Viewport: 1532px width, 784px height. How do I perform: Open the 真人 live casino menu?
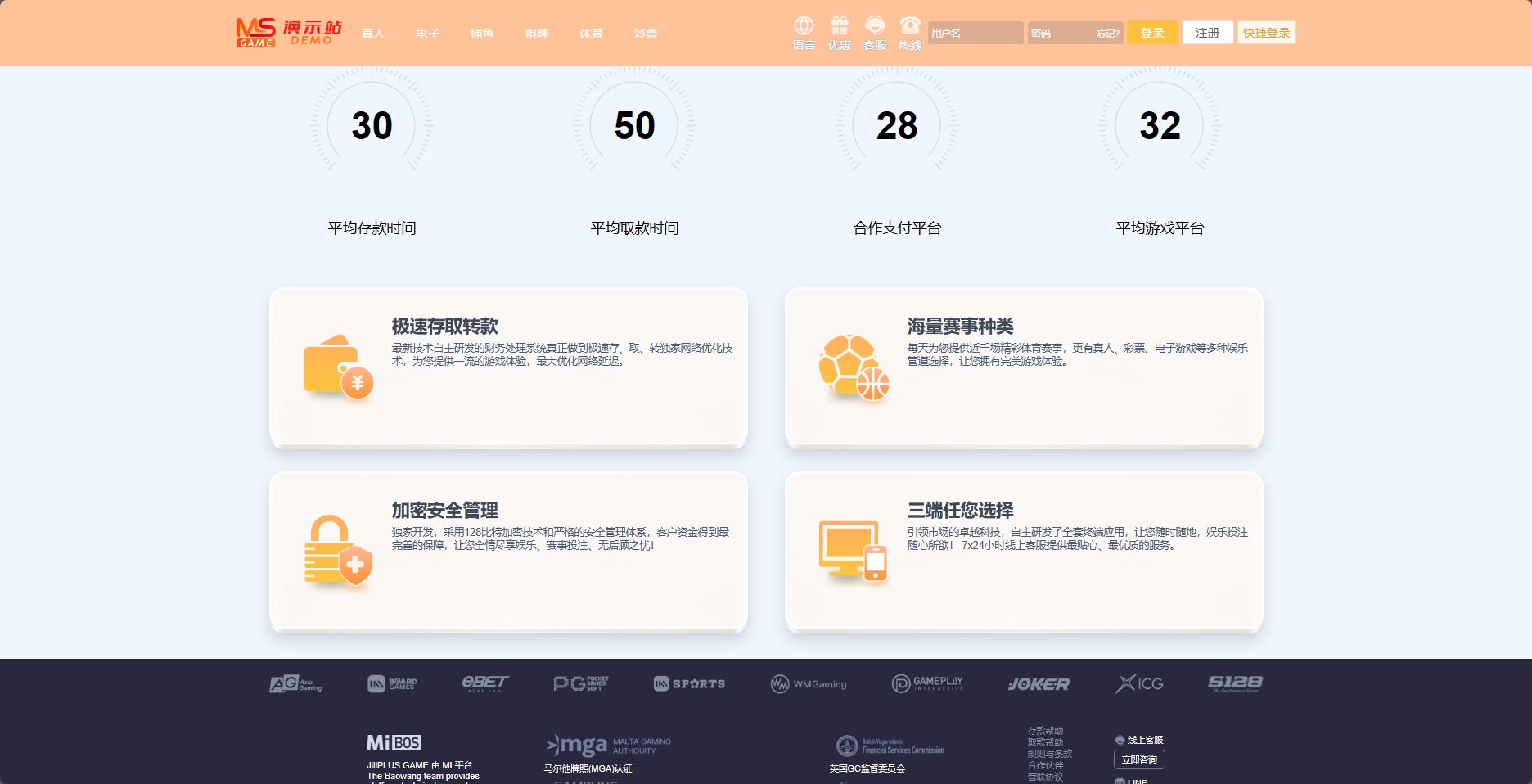pyautogui.click(x=373, y=34)
